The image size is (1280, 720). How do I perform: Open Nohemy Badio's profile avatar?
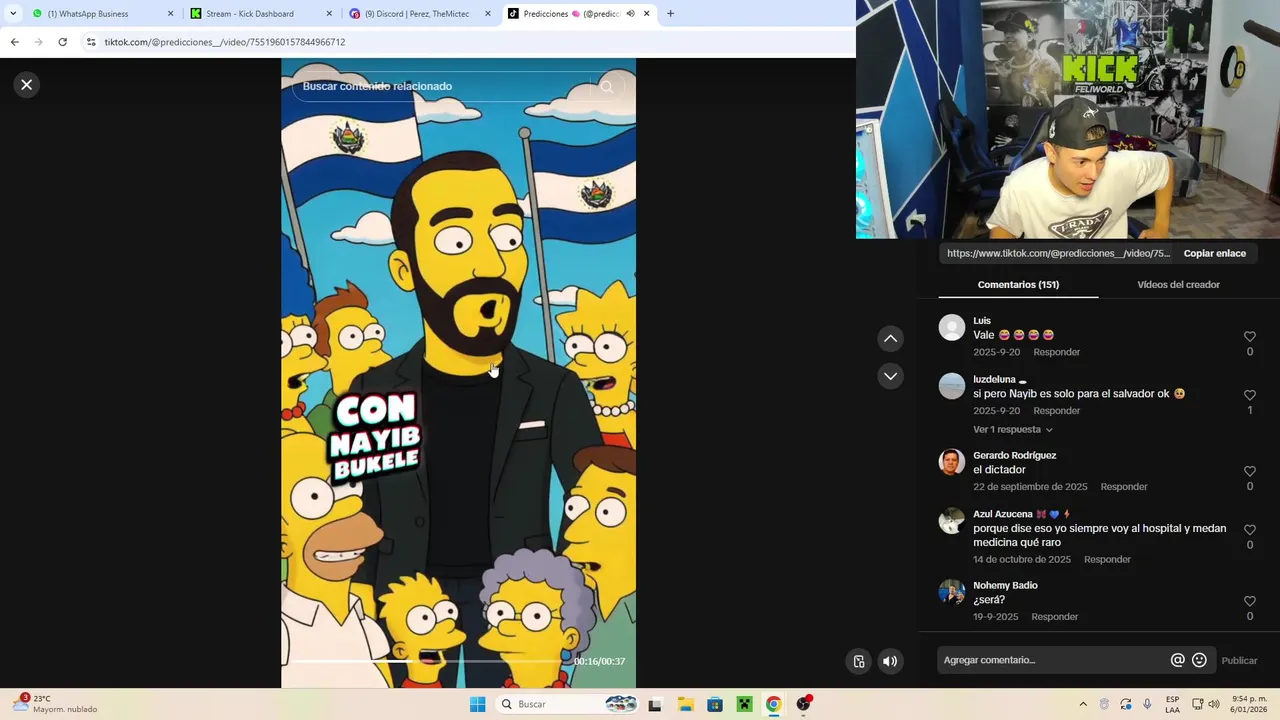click(x=952, y=592)
